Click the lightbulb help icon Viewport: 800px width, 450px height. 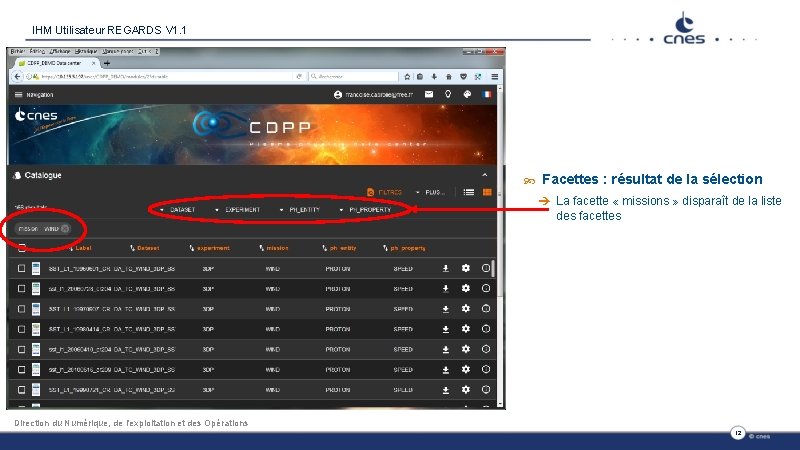point(448,94)
